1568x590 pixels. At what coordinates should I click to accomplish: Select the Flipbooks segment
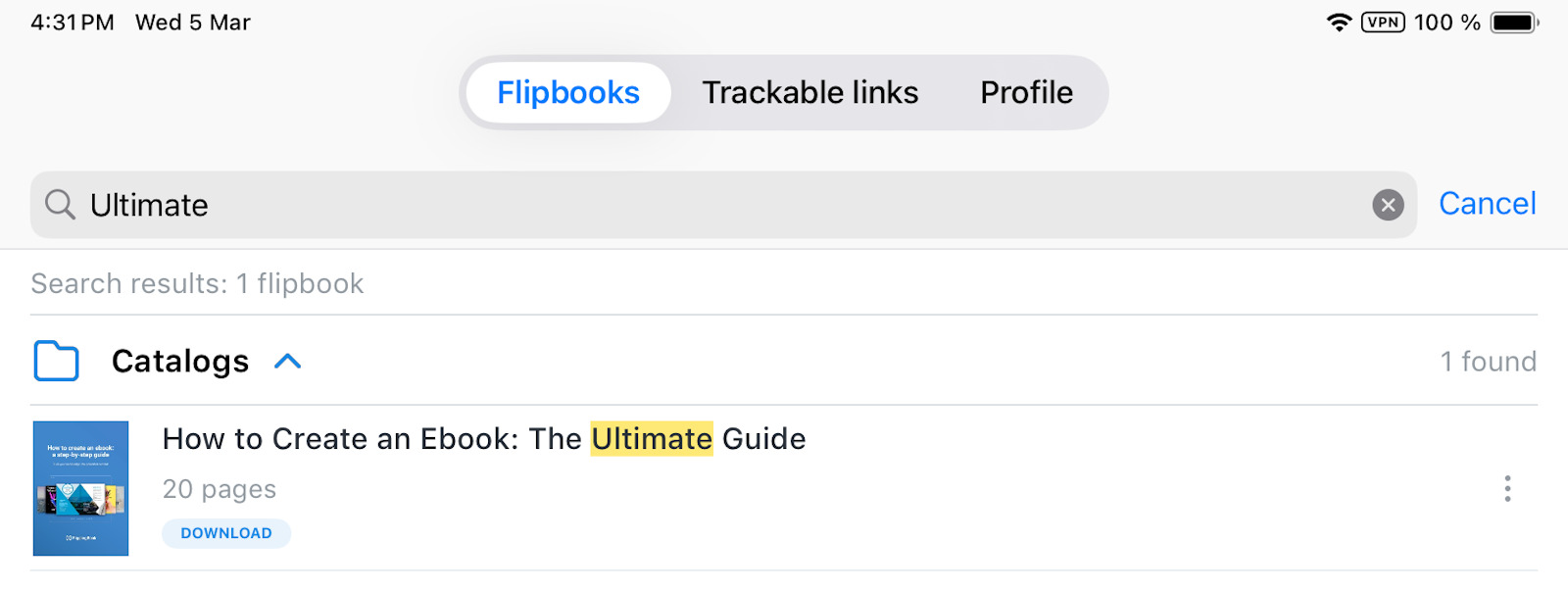(567, 92)
